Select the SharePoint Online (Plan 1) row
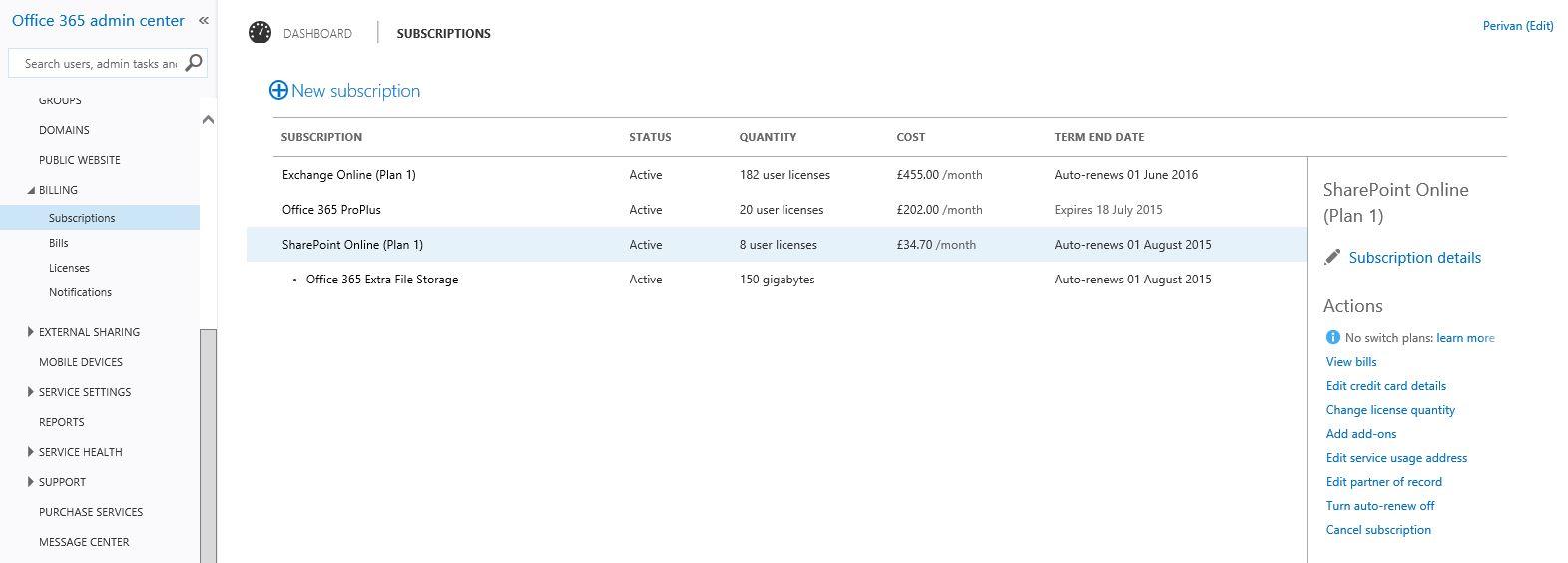The image size is (1568, 563). tap(777, 245)
